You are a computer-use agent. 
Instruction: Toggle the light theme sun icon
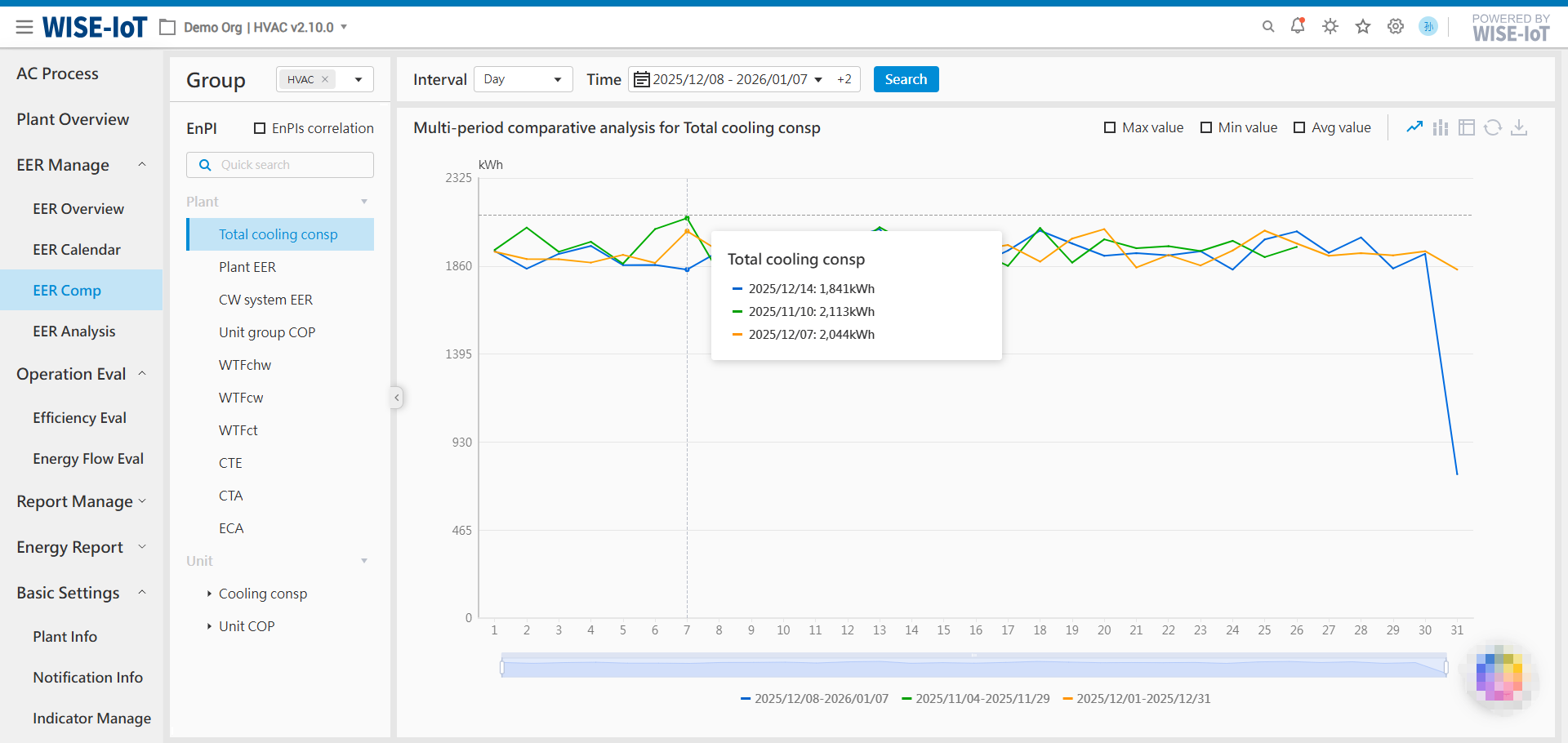click(x=1330, y=26)
